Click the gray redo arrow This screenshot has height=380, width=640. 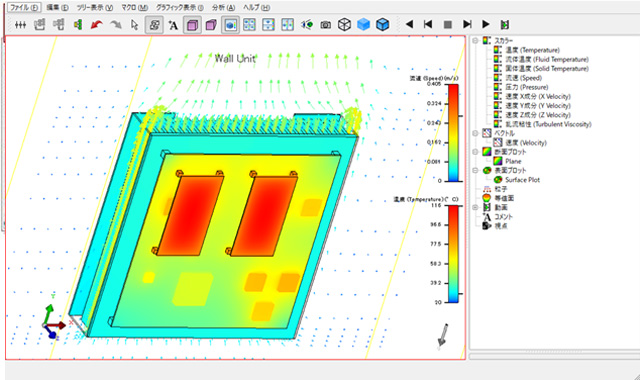pos(116,25)
